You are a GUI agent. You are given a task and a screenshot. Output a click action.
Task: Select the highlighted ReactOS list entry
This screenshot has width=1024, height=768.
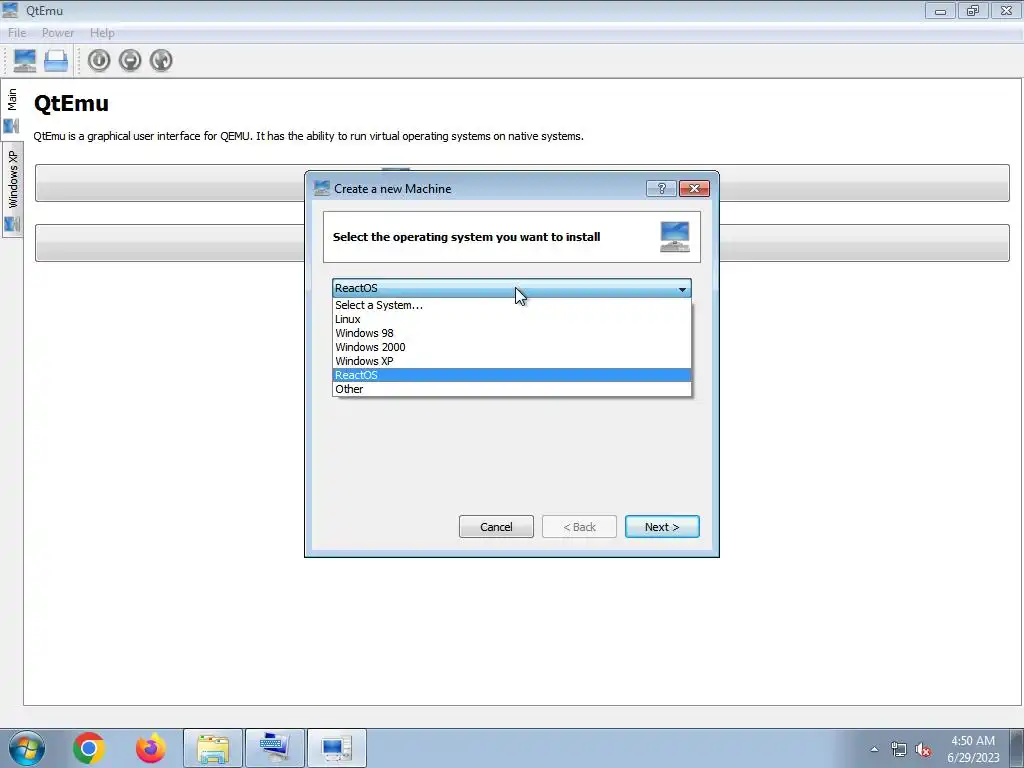pos(511,375)
